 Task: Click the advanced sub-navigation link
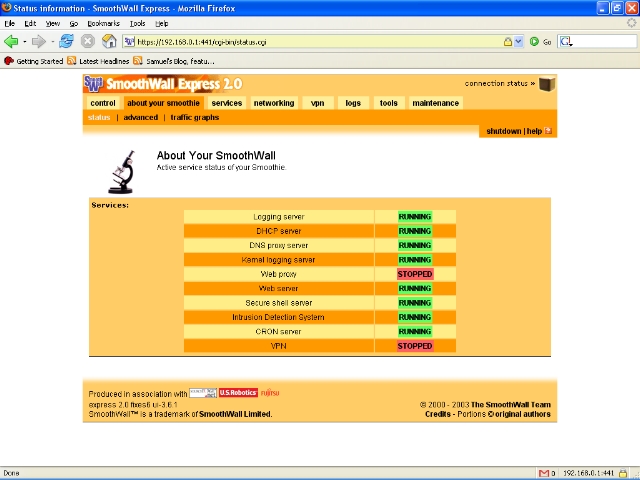point(140,118)
